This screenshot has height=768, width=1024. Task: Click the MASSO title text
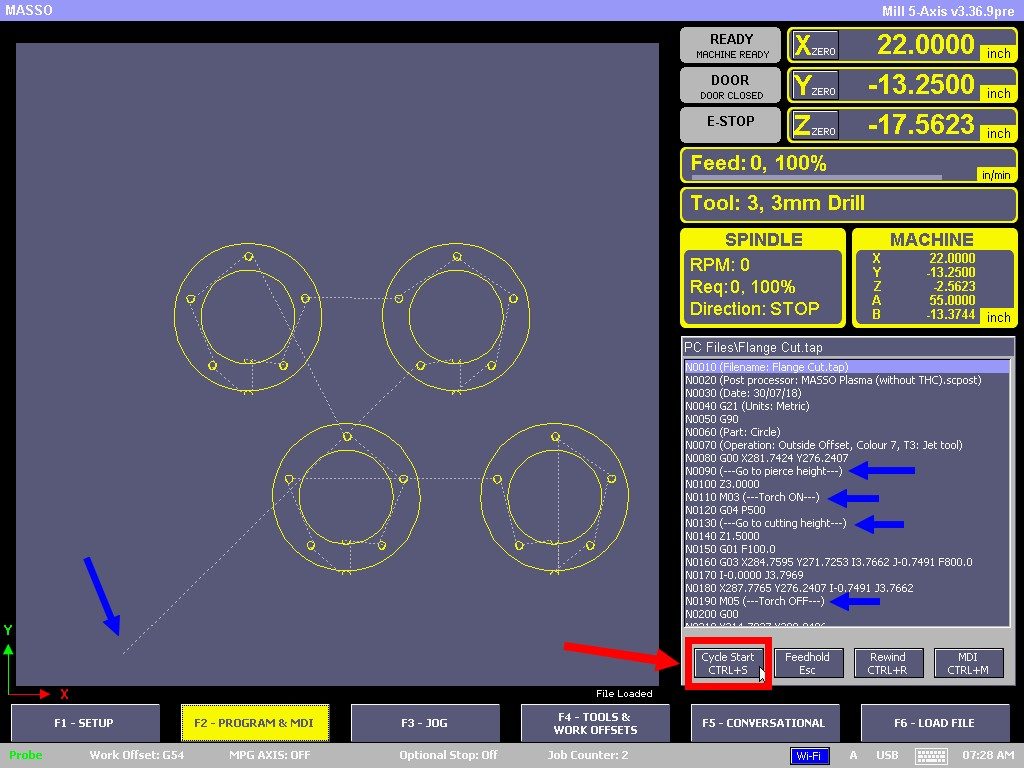[x=29, y=10]
